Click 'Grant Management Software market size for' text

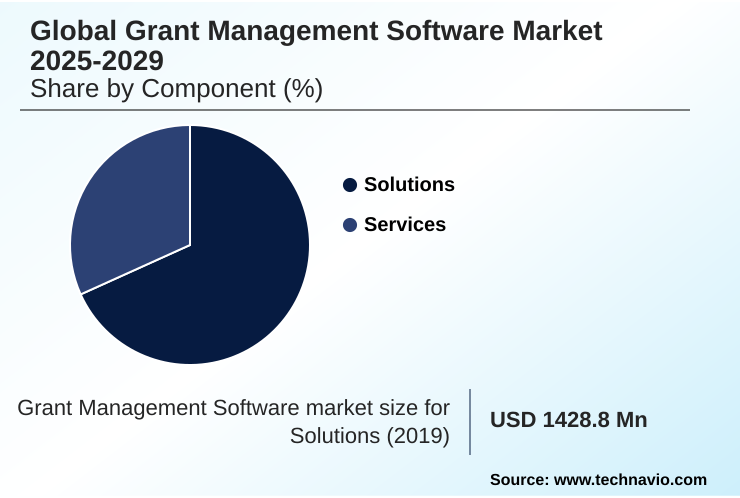[x=234, y=407]
